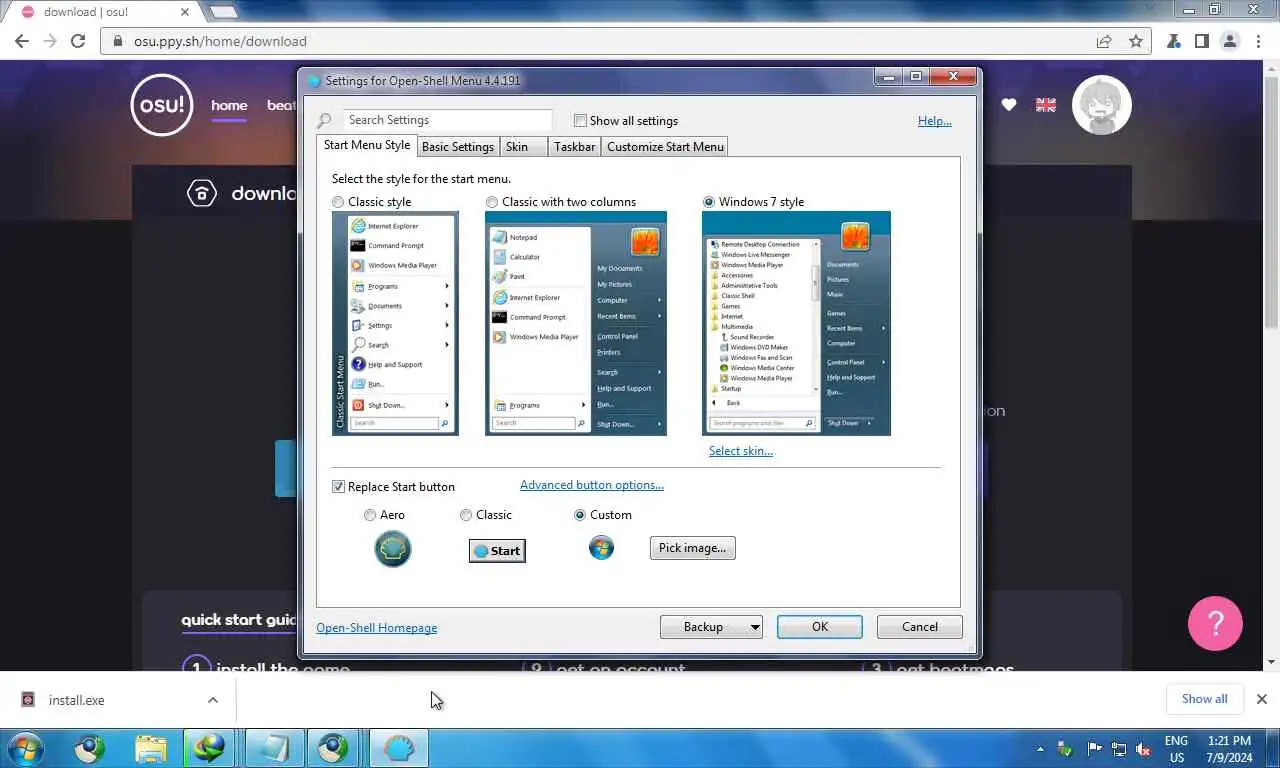Select the Windows 7 style radio button
1280x768 pixels.
click(709, 202)
